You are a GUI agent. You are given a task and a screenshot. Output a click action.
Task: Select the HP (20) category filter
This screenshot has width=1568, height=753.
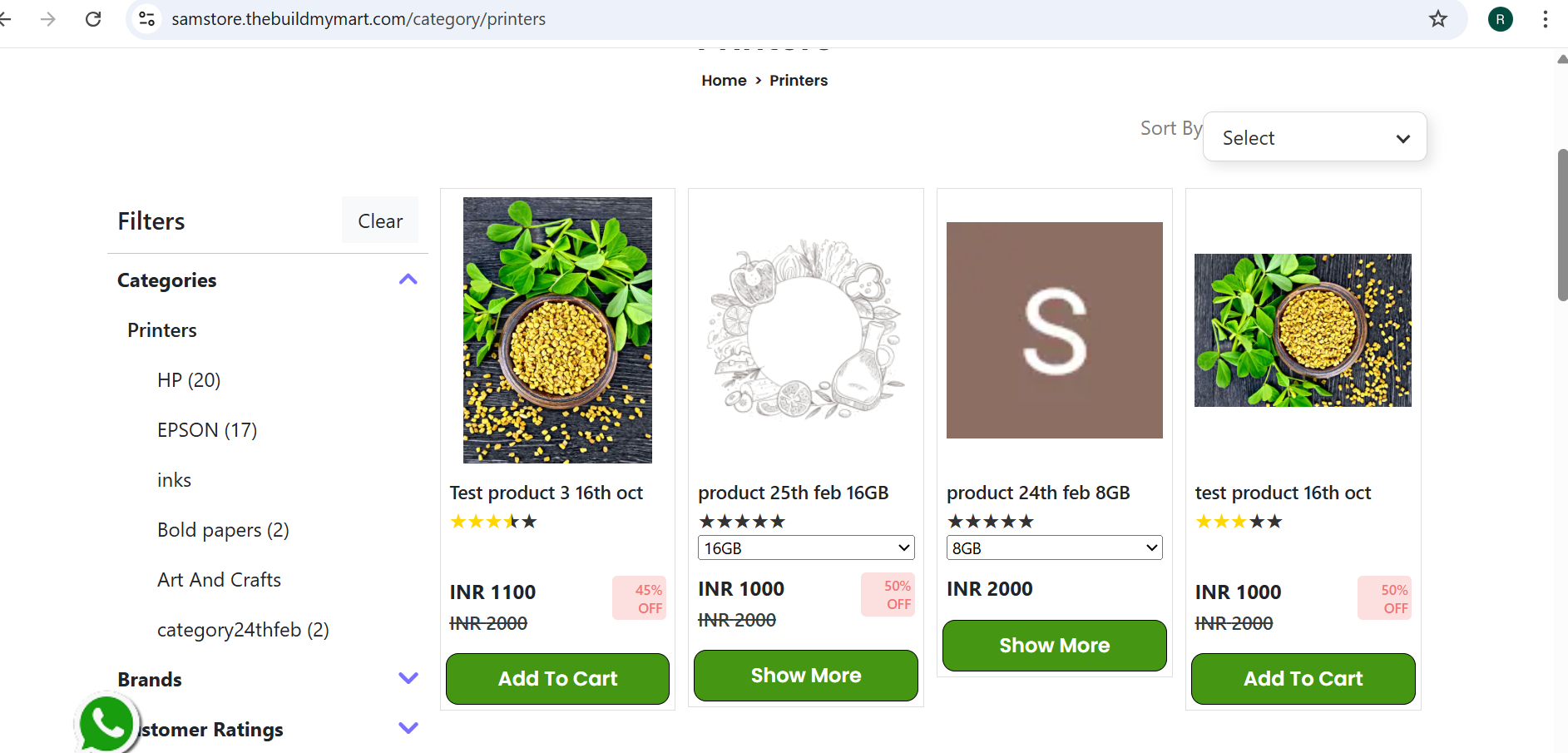click(x=189, y=380)
